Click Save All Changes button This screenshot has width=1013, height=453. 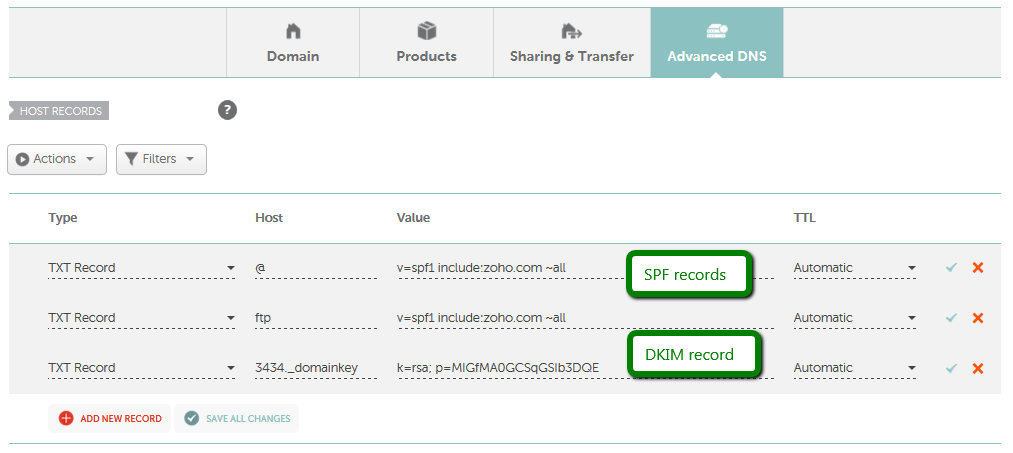pyautogui.click(x=236, y=418)
